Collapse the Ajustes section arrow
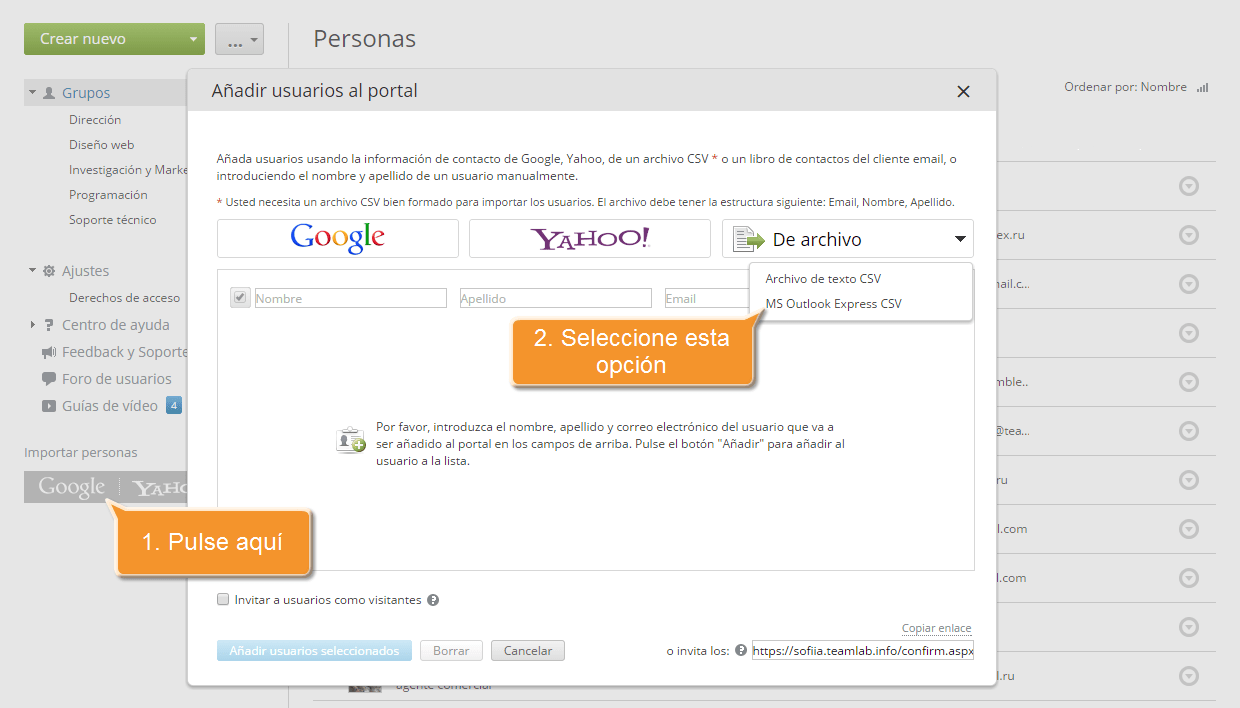This screenshot has height=708, width=1240. (x=32, y=270)
